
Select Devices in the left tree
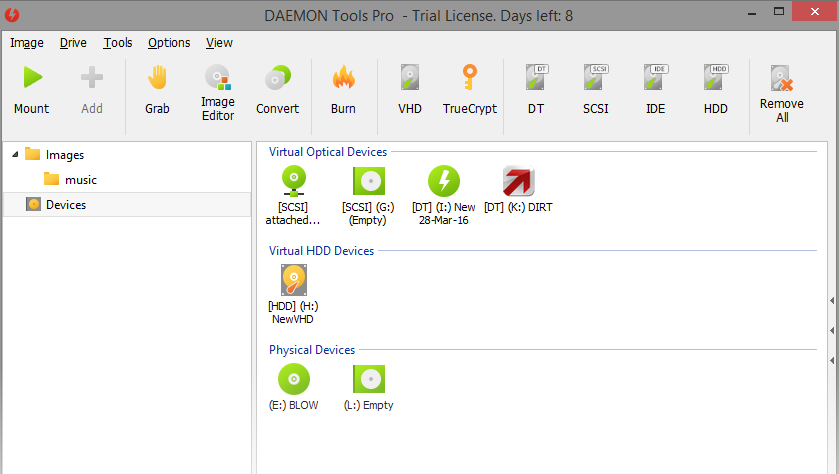tap(127, 204)
